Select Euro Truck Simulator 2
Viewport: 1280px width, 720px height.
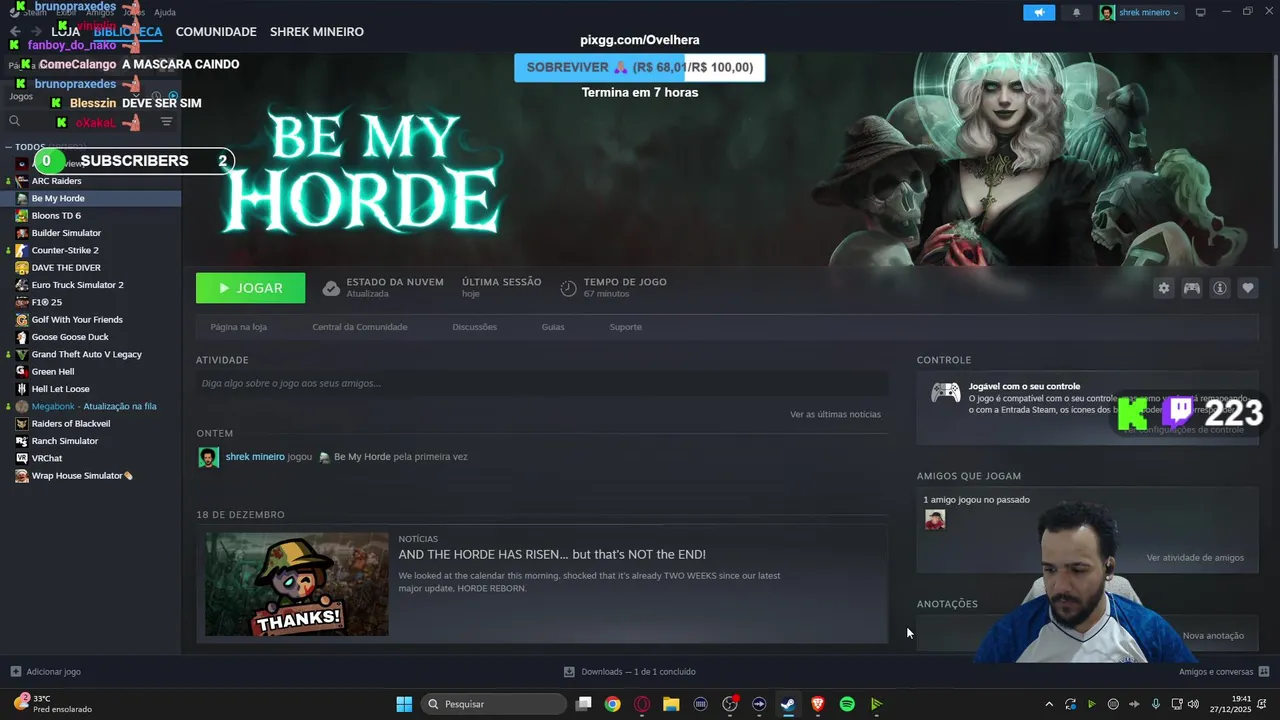pos(91,285)
